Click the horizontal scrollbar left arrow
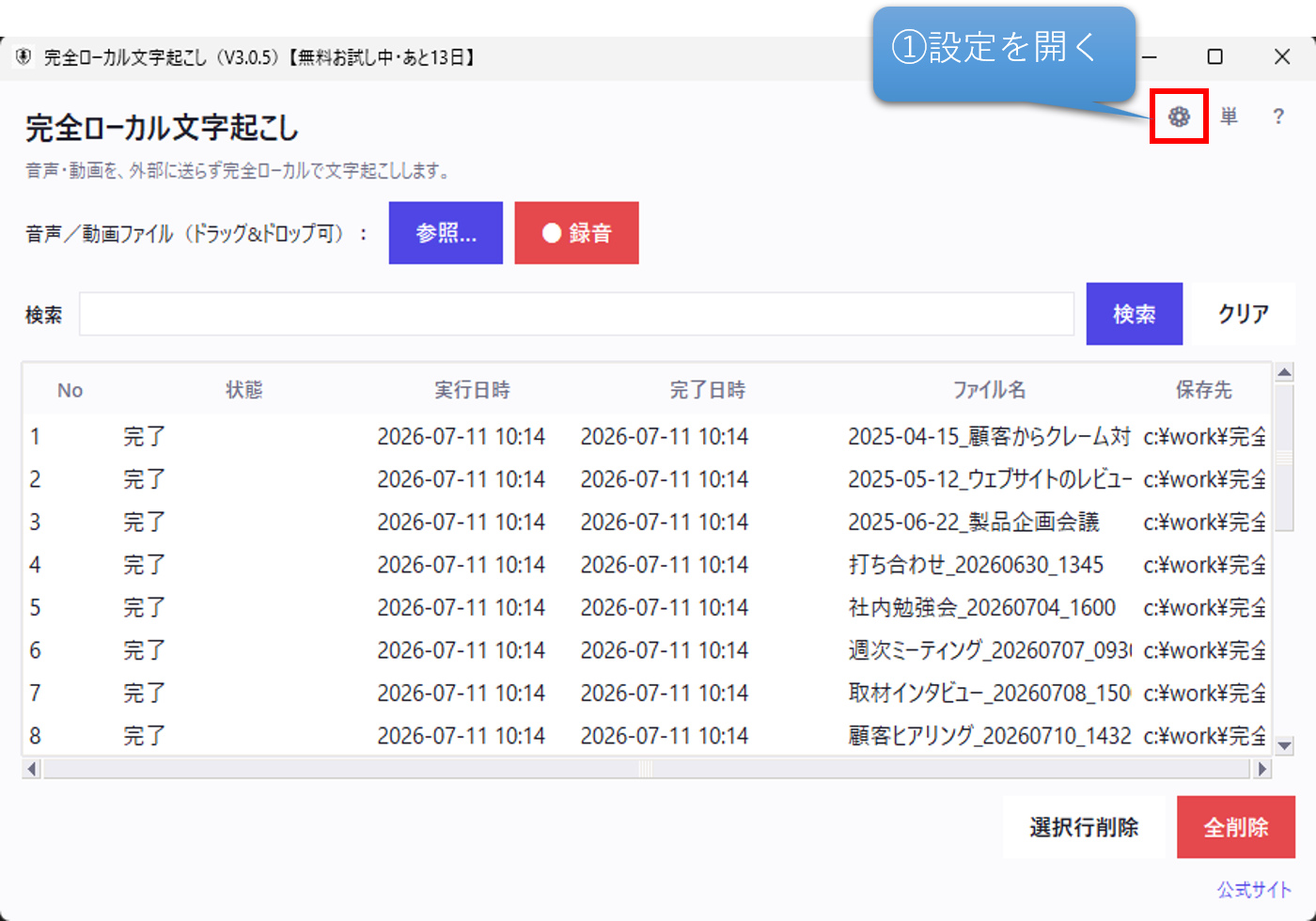Image resolution: width=1316 pixels, height=921 pixels. (32, 769)
